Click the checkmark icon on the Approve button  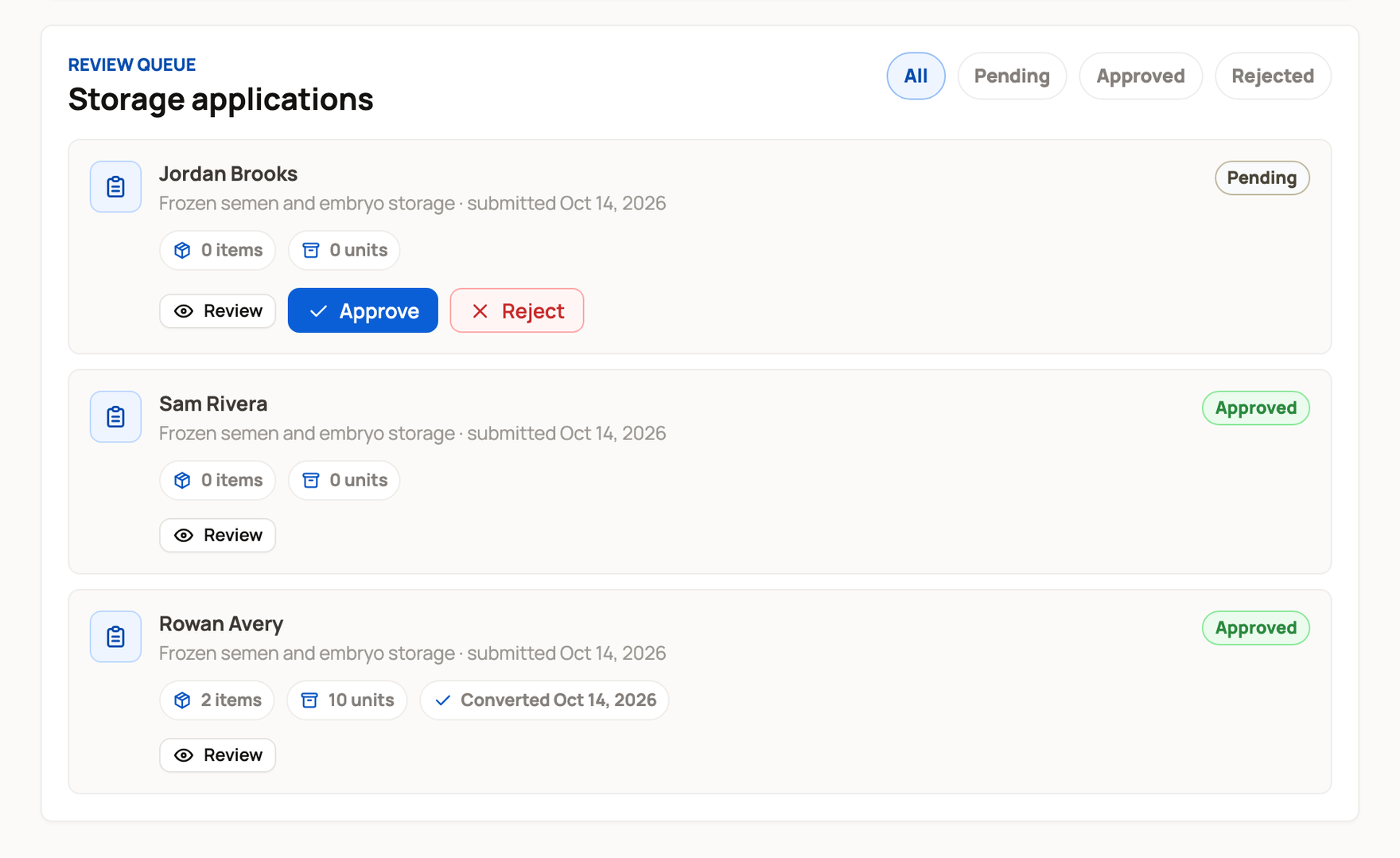(x=318, y=311)
